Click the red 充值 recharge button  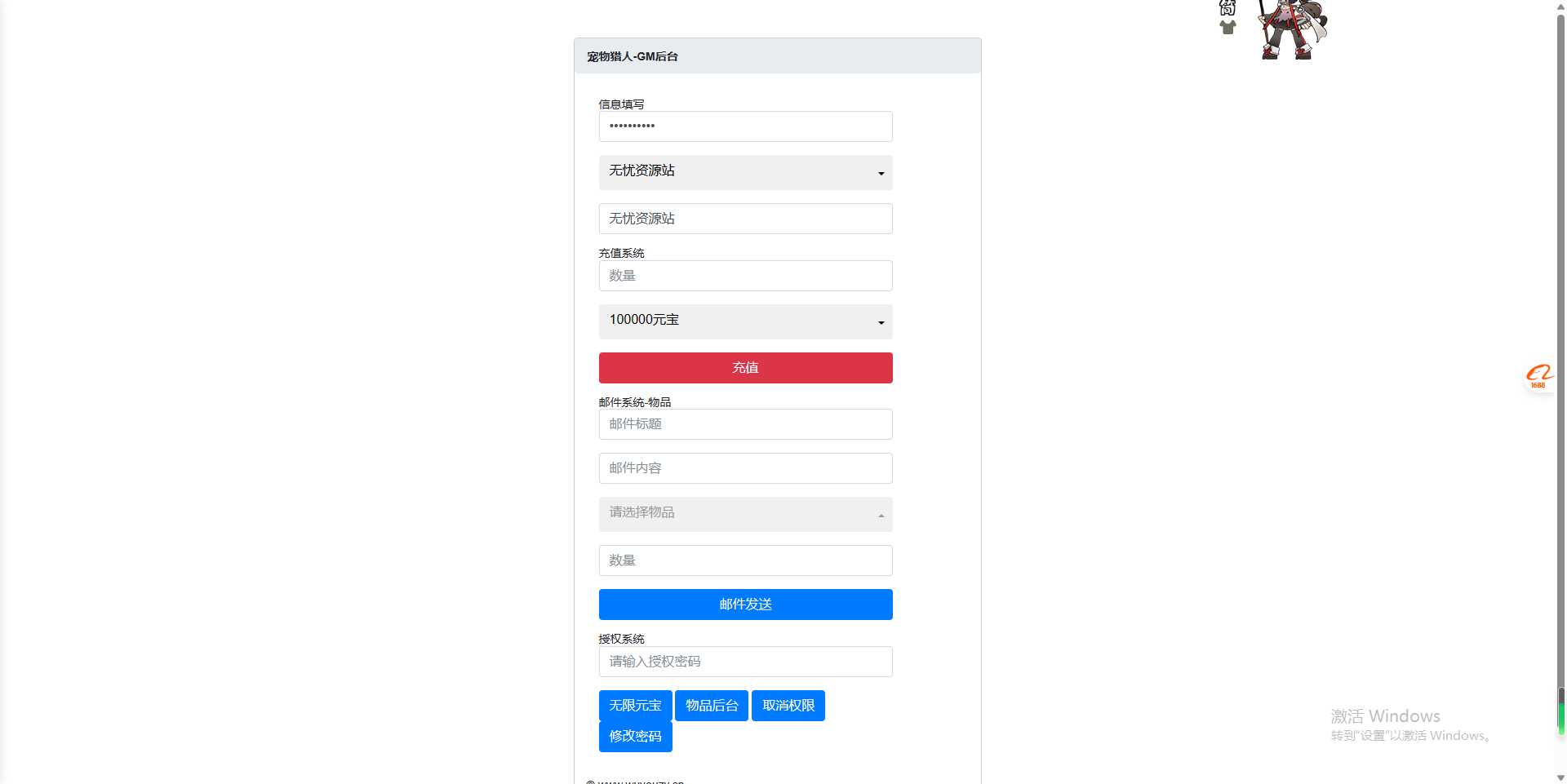click(x=745, y=368)
